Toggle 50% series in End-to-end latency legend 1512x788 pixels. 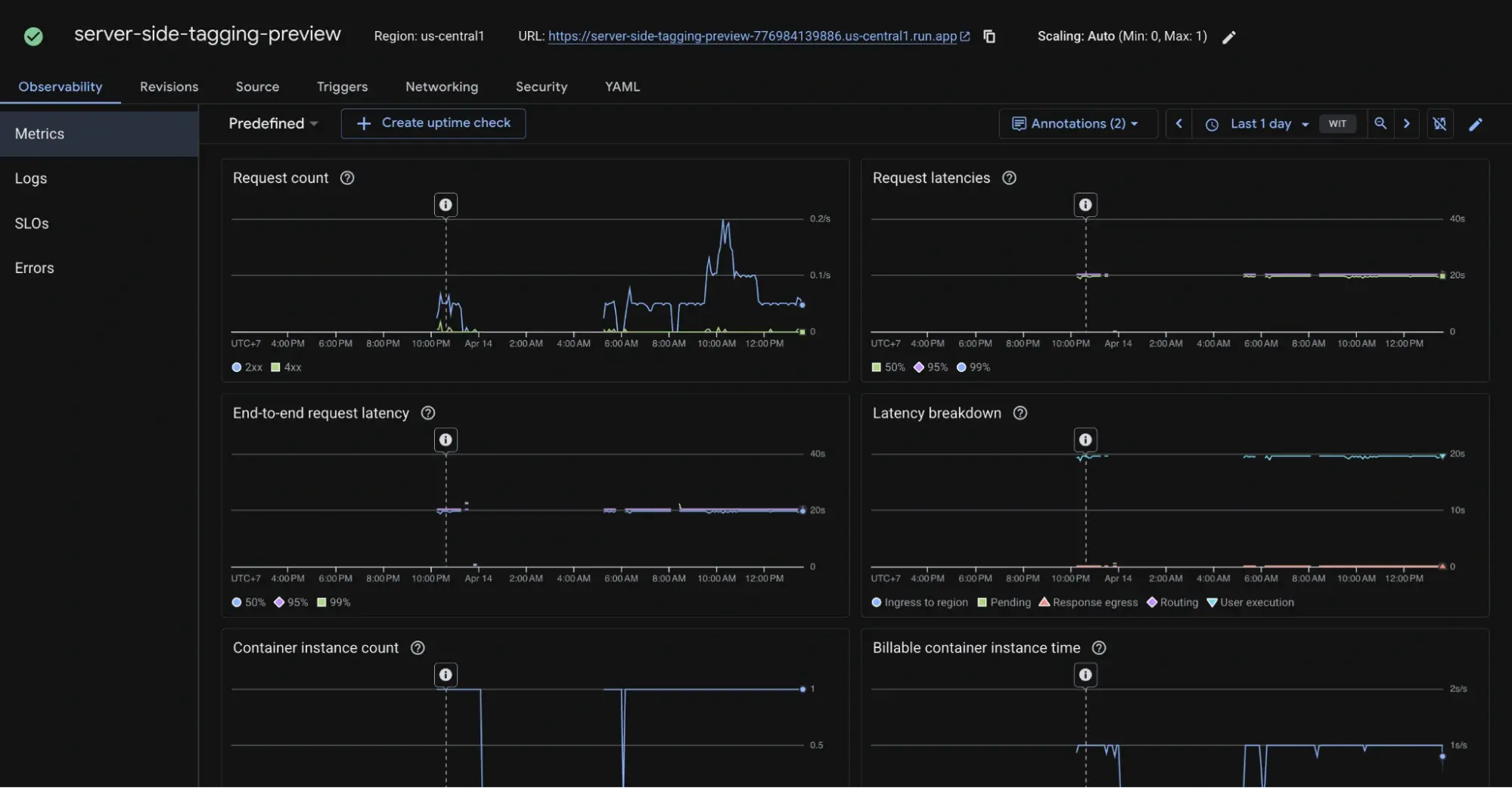click(249, 603)
